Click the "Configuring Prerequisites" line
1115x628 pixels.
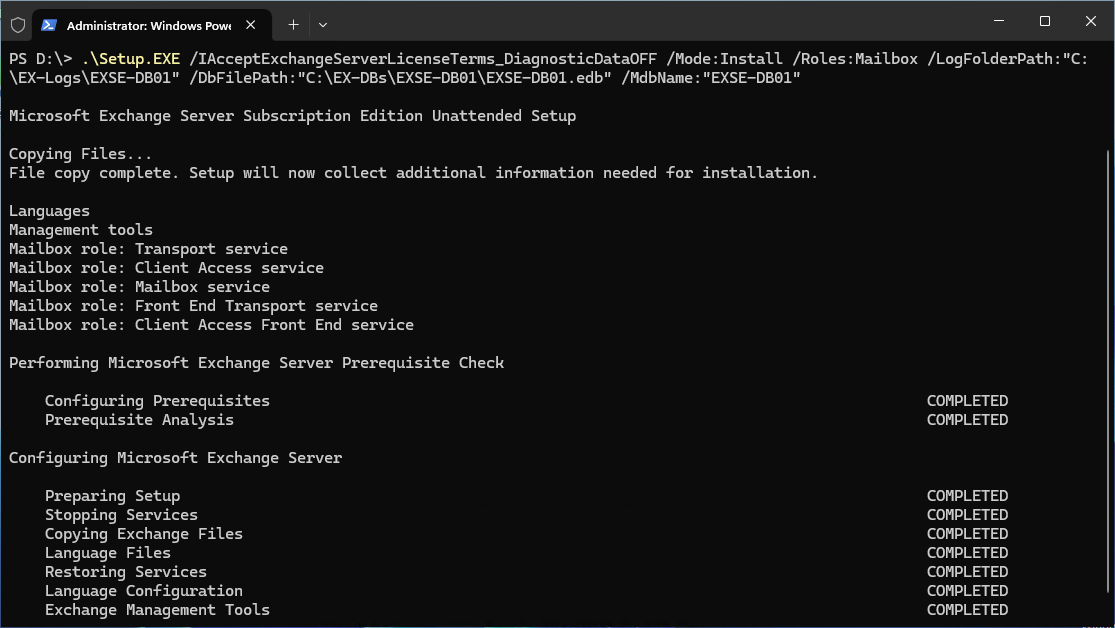click(x=157, y=401)
